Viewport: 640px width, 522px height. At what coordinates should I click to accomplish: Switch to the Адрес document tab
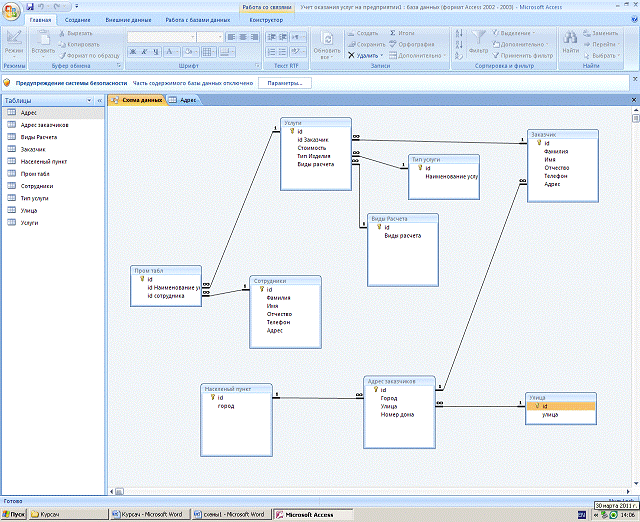click(x=187, y=101)
